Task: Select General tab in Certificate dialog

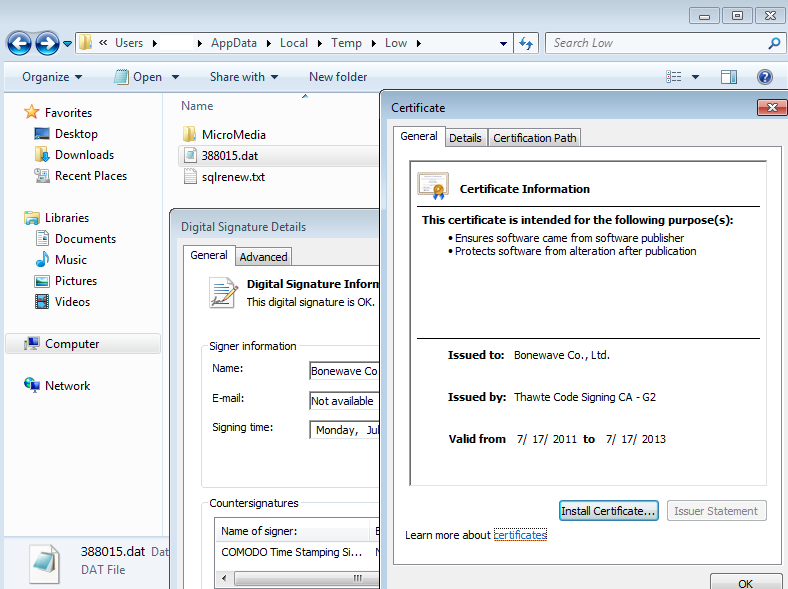Action: click(x=419, y=136)
